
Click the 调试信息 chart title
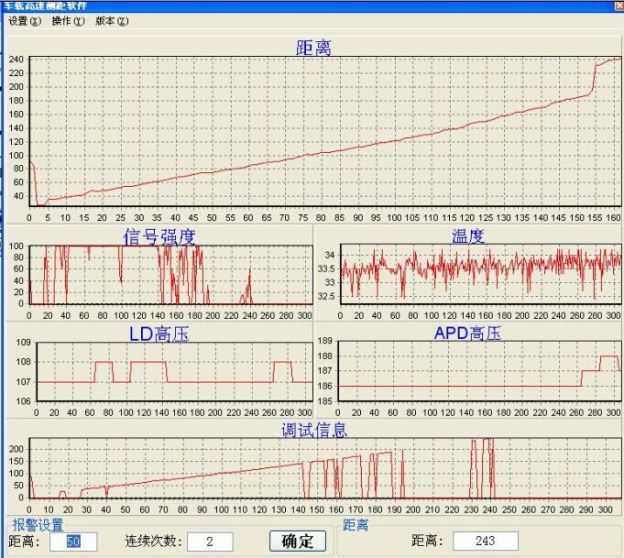pos(314,430)
